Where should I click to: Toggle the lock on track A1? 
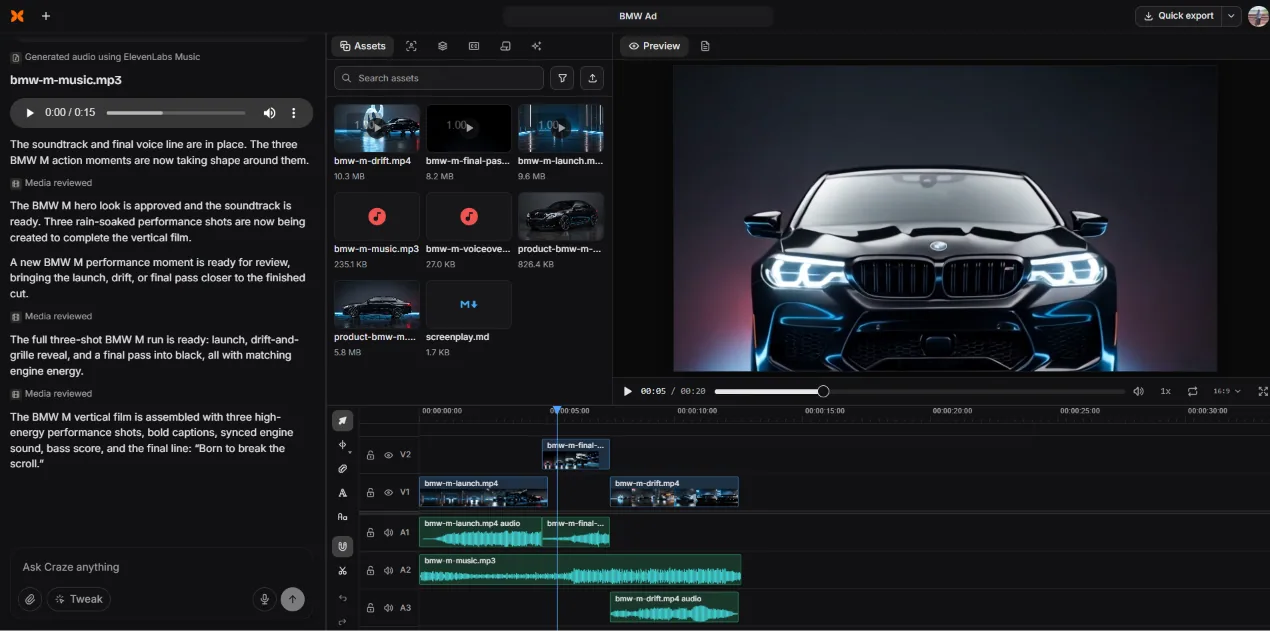tap(370, 532)
